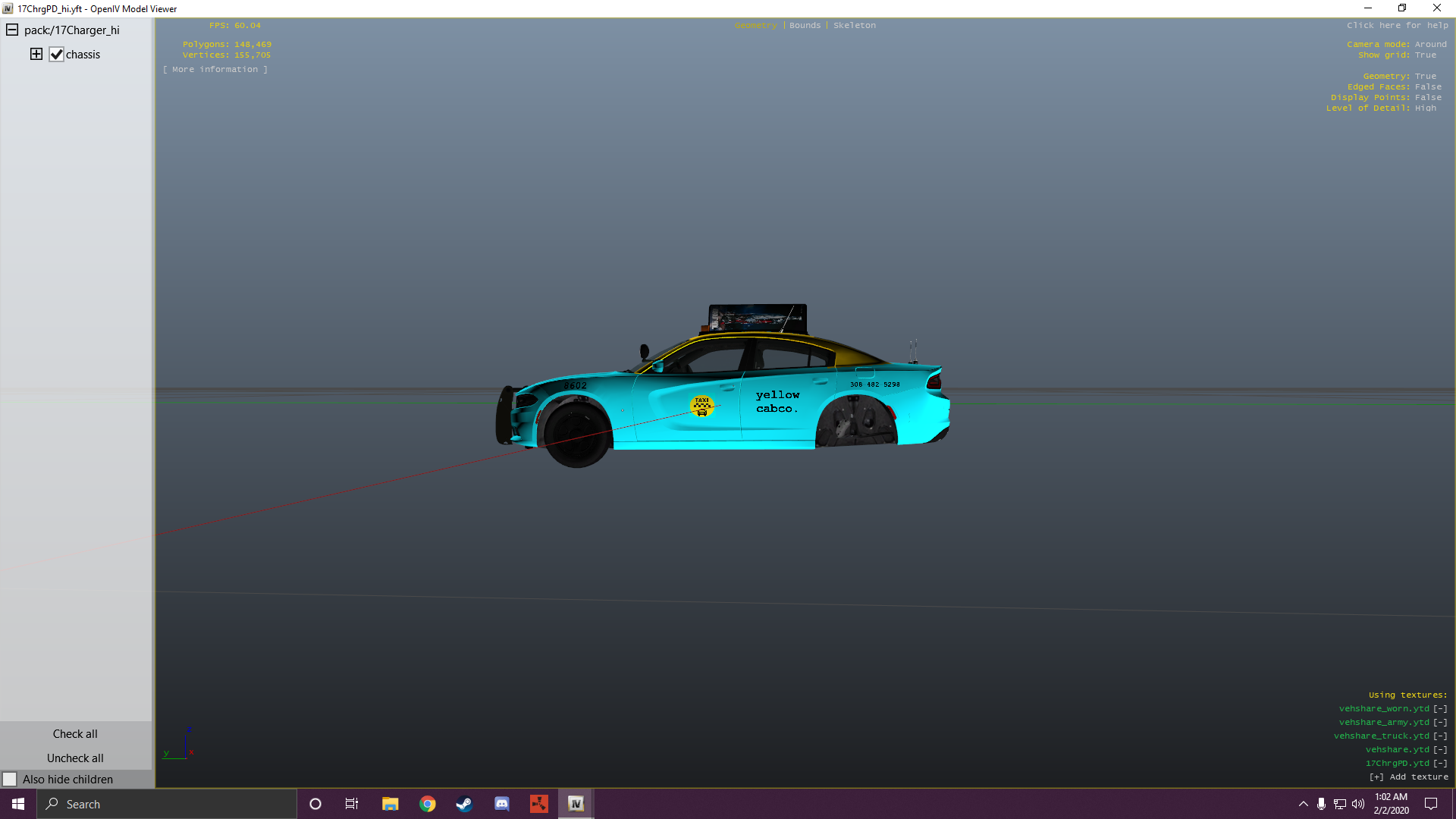Image resolution: width=1456 pixels, height=819 pixels.
Task: Enable Also hide children checkbox
Action: [x=10, y=779]
